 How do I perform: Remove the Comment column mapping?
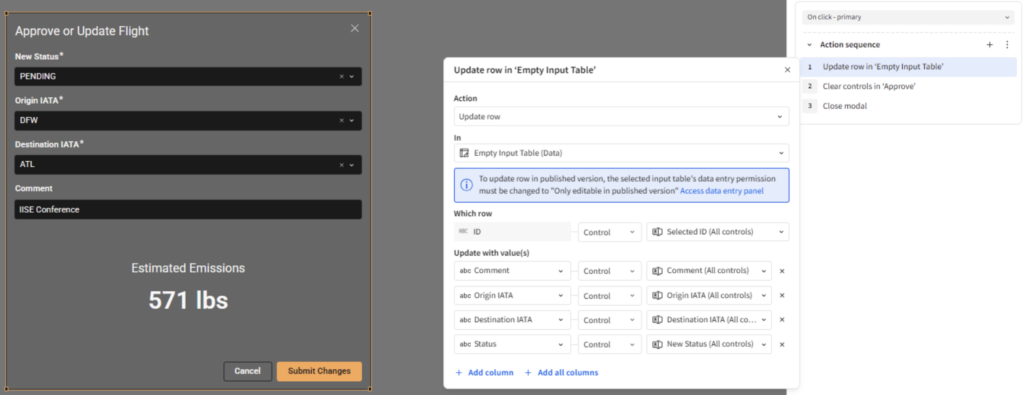pos(782,271)
